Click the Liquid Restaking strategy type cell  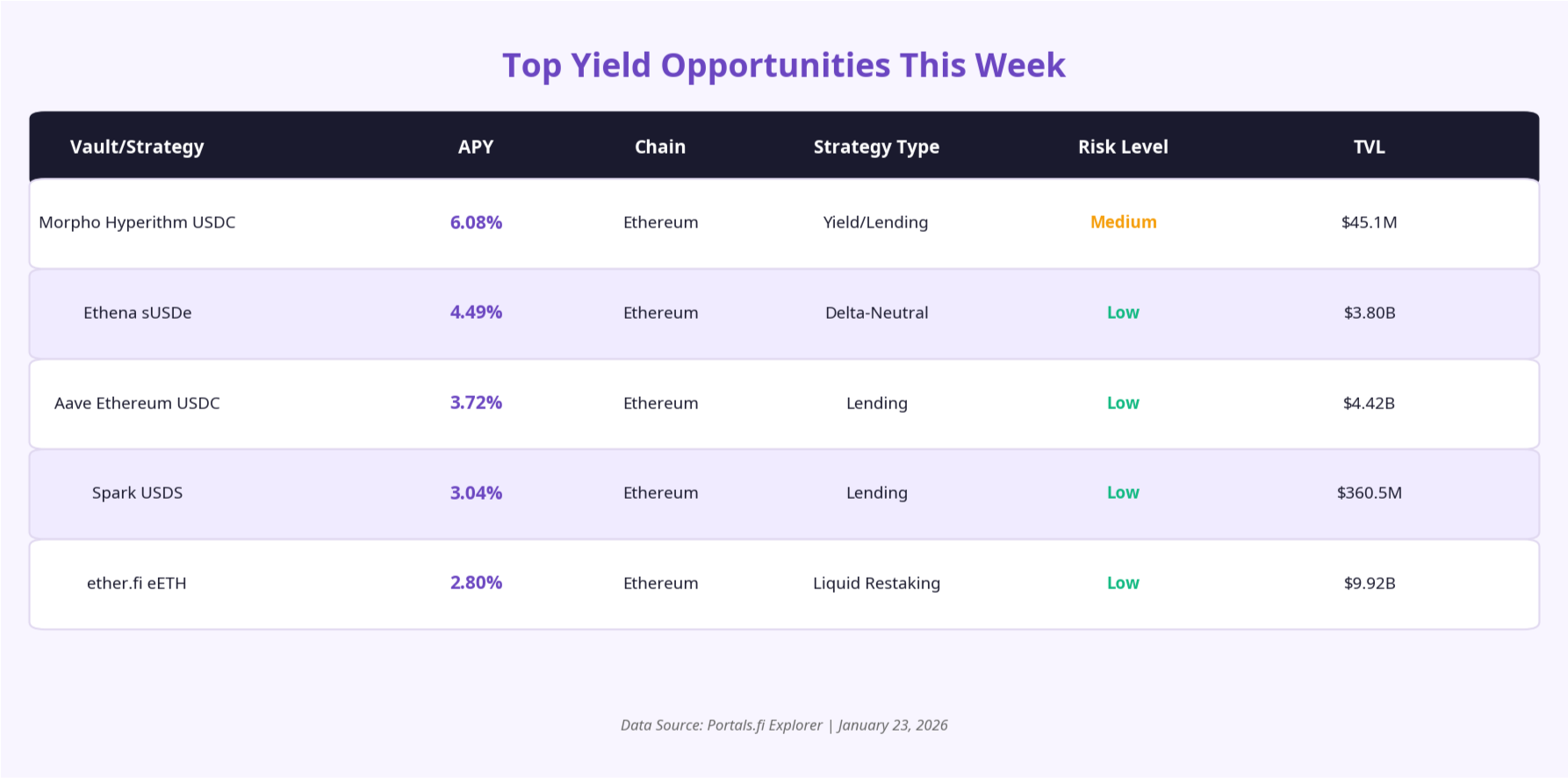(876, 583)
